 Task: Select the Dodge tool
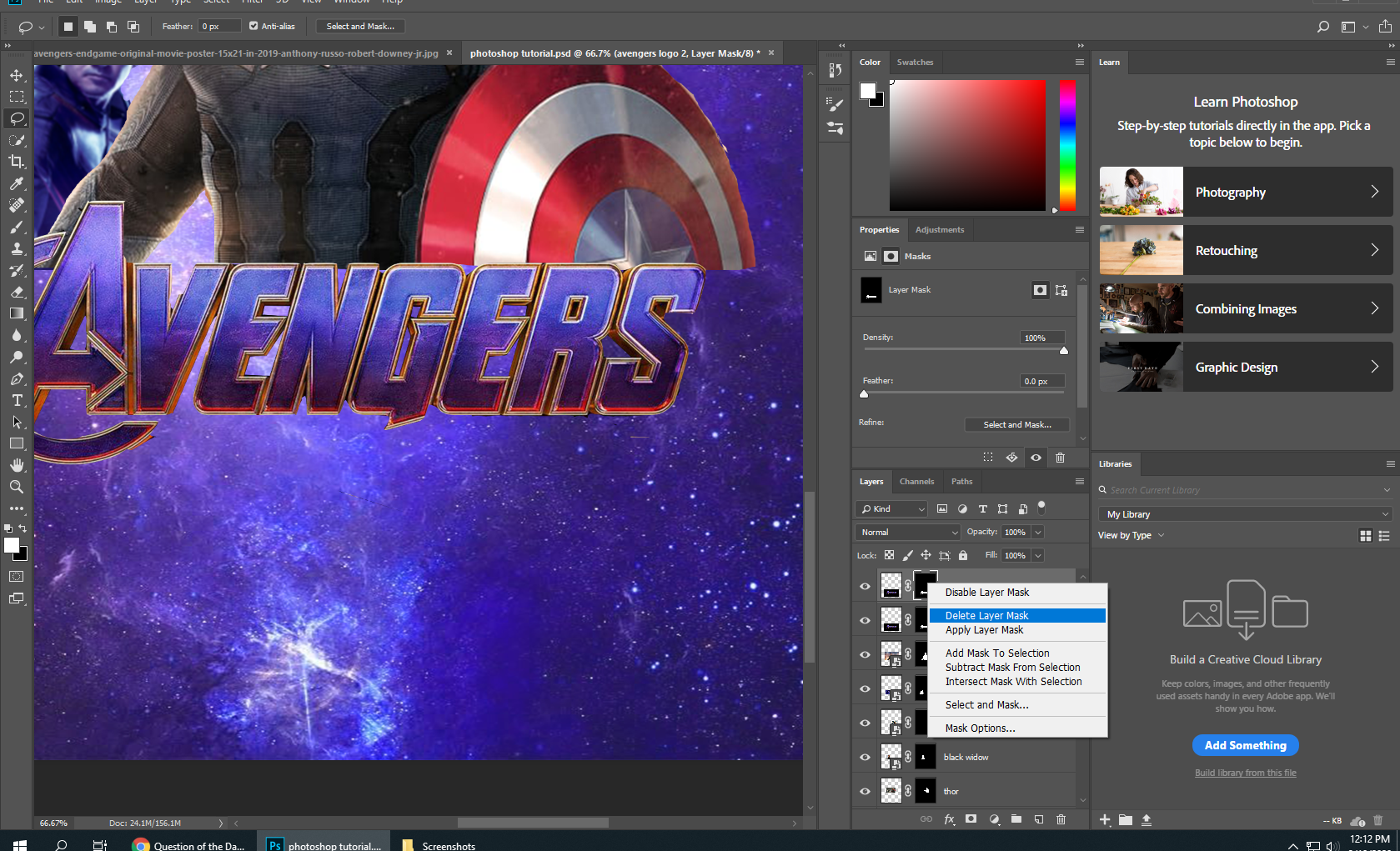point(17,357)
